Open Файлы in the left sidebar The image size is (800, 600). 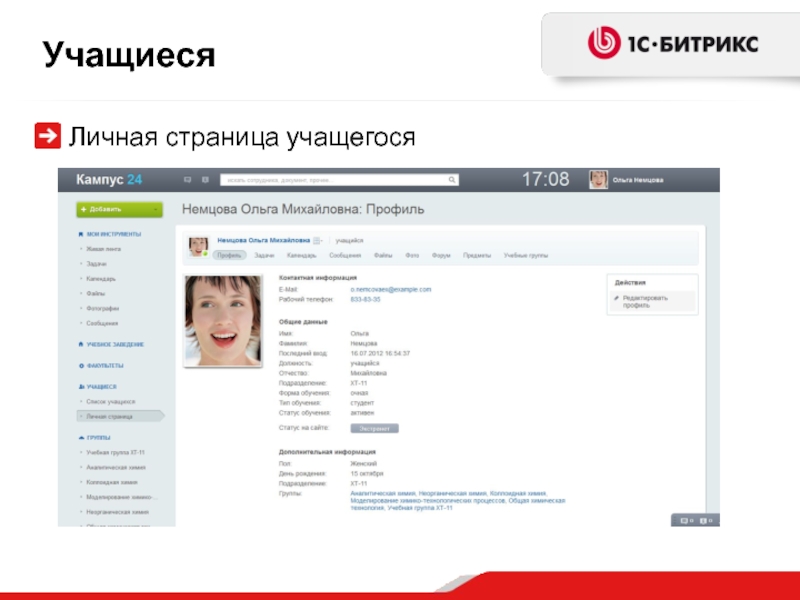(95, 293)
